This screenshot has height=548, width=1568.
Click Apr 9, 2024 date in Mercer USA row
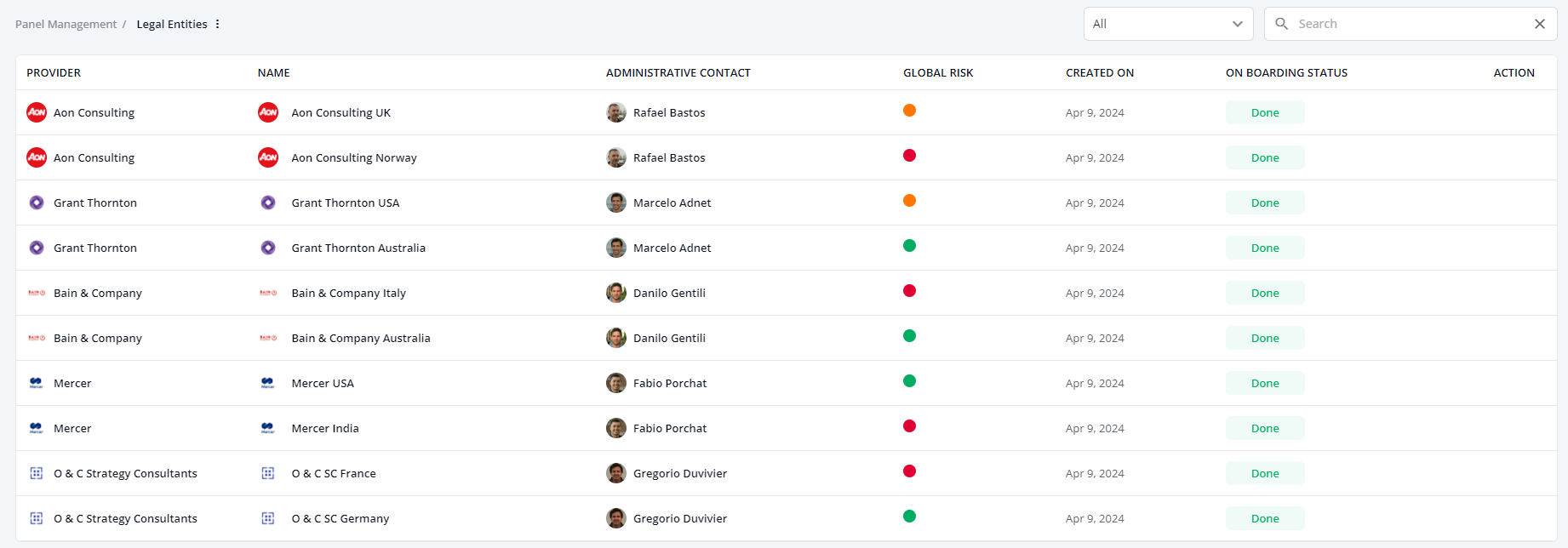(1095, 383)
